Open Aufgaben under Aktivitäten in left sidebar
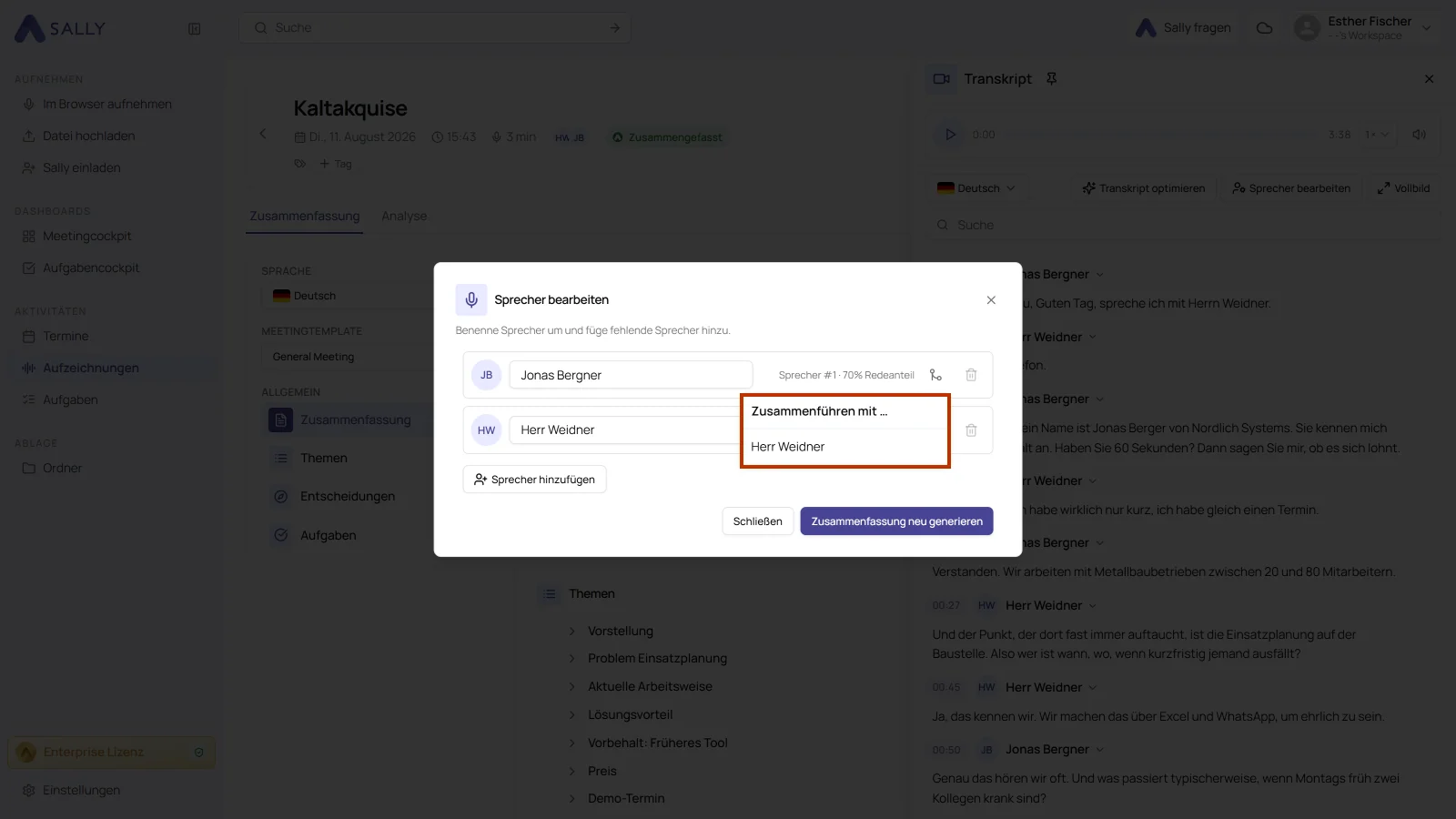Image resolution: width=1456 pixels, height=819 pixels. (70, 400)
